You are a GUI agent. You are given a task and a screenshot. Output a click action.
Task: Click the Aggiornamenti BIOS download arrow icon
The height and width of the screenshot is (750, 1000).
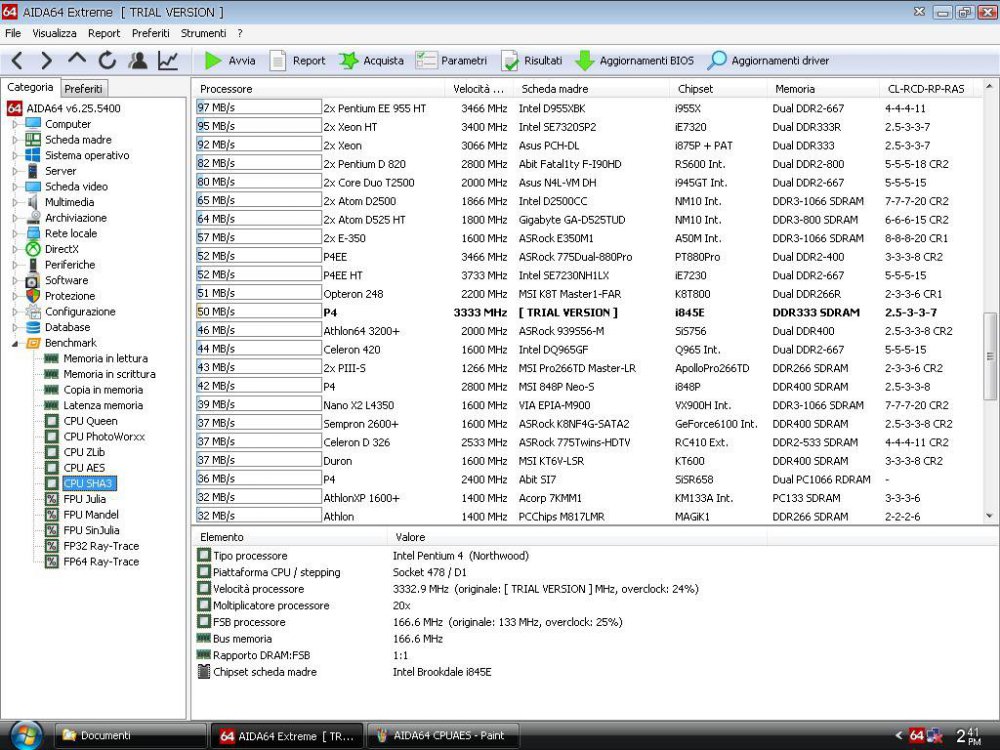pyautogui.click(x=585, y=60)
